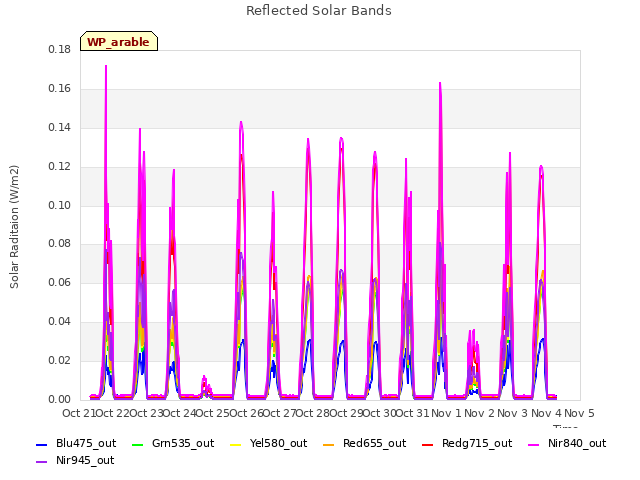Click the Yel580_out legend label
Image resolution: width=640 pixels, height=480 pixels.
(x=278, y=444)
